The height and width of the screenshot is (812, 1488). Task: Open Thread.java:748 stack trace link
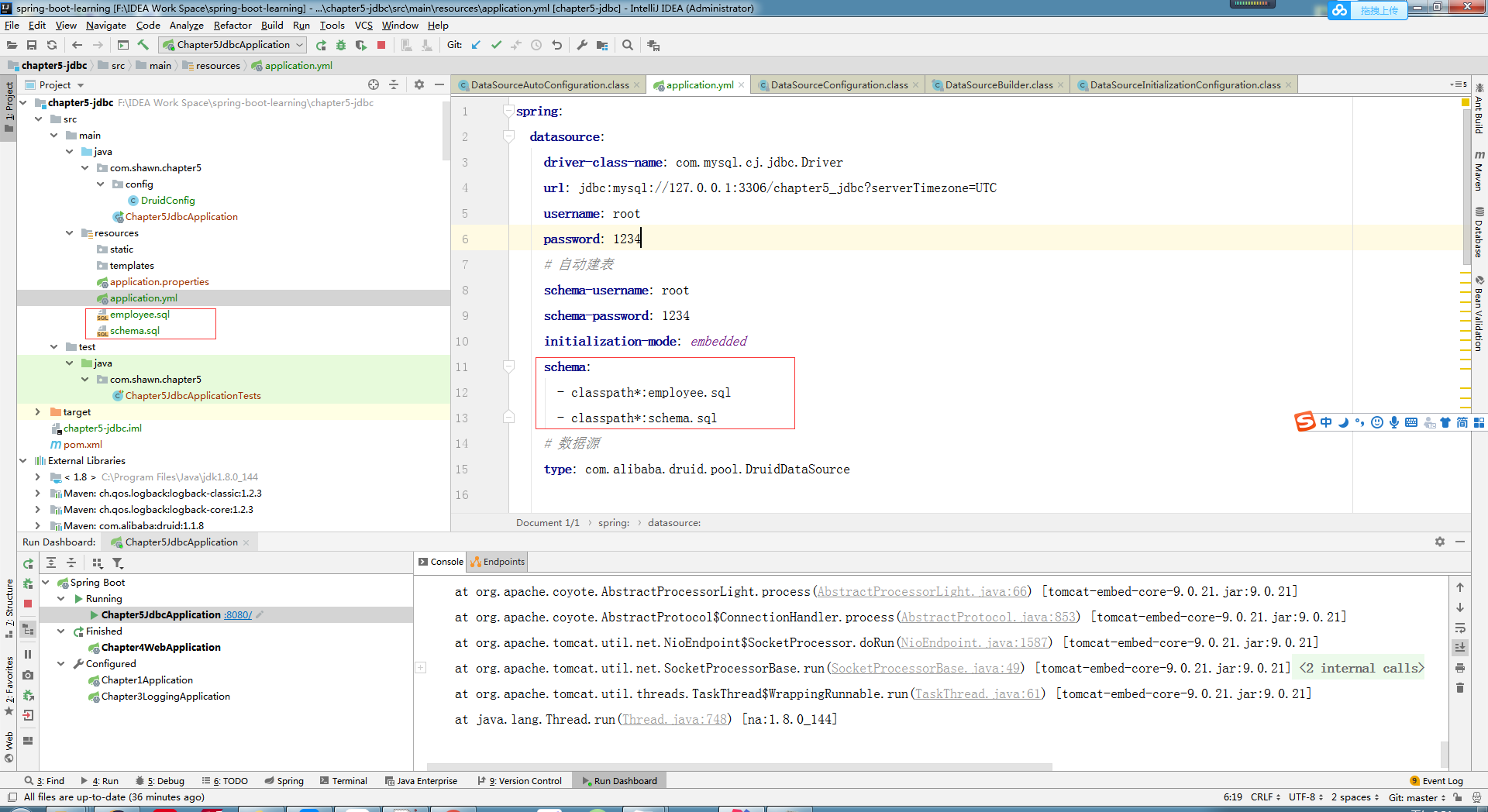click(675, 720)
